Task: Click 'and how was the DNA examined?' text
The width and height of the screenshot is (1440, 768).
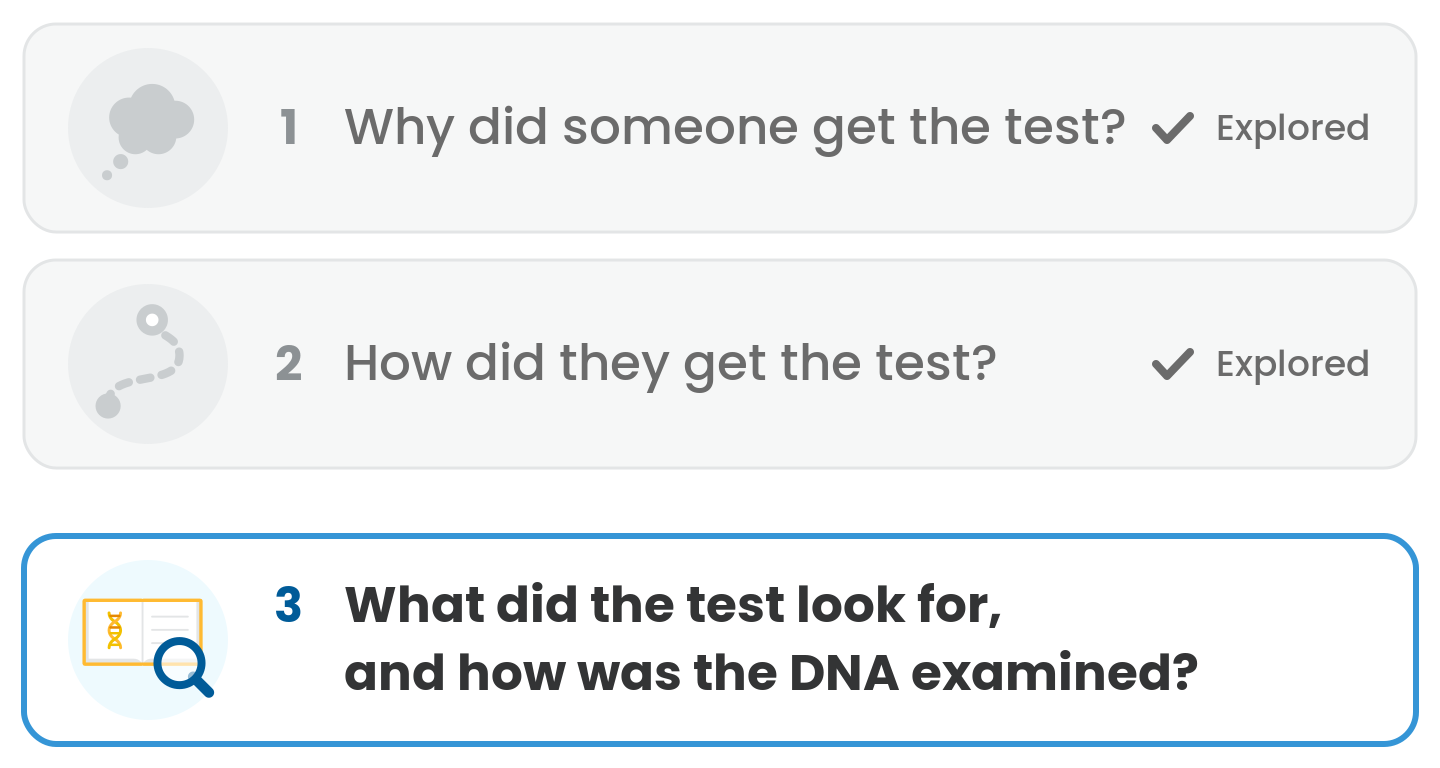Action: 771,673
